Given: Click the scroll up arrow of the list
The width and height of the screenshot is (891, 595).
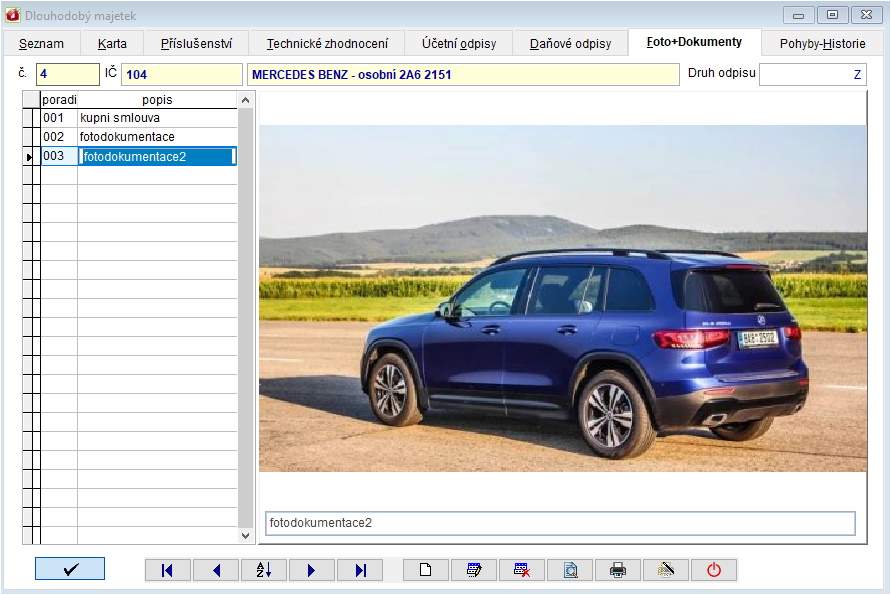Looking at the screenshot, I should pyautogui.click(x=245, y=101).
